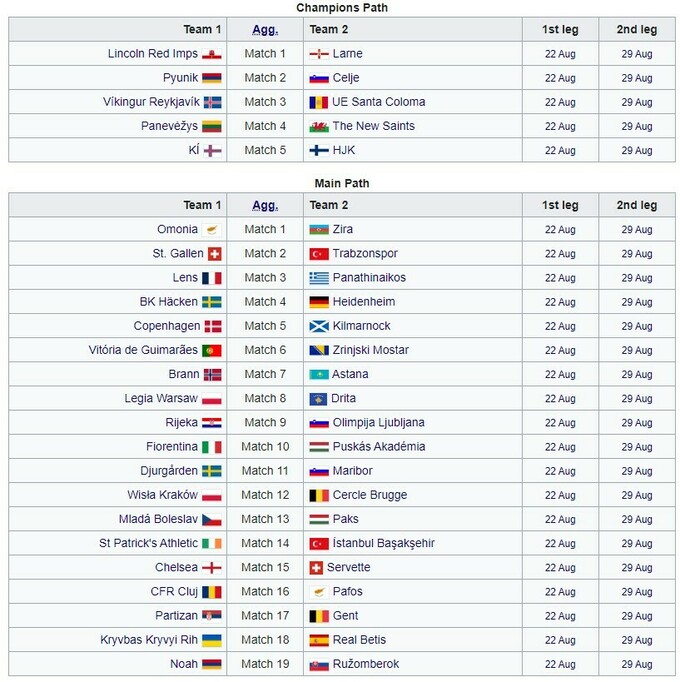680x682 pixels.
Task: Click the Kazakhstan flag next to Astana
Action: (319, 374)
